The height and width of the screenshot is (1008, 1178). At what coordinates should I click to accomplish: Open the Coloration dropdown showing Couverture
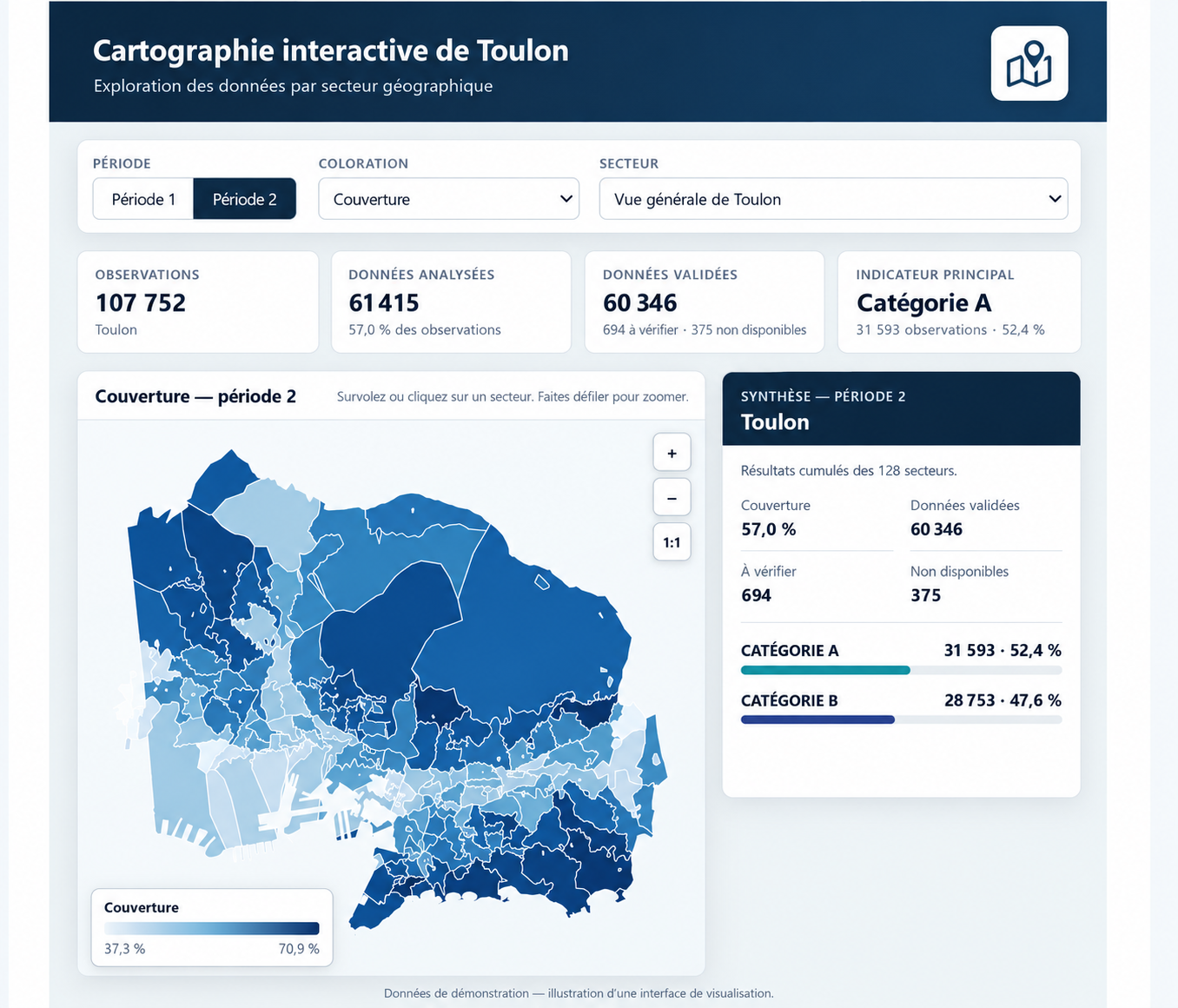[x=449, y=199]
